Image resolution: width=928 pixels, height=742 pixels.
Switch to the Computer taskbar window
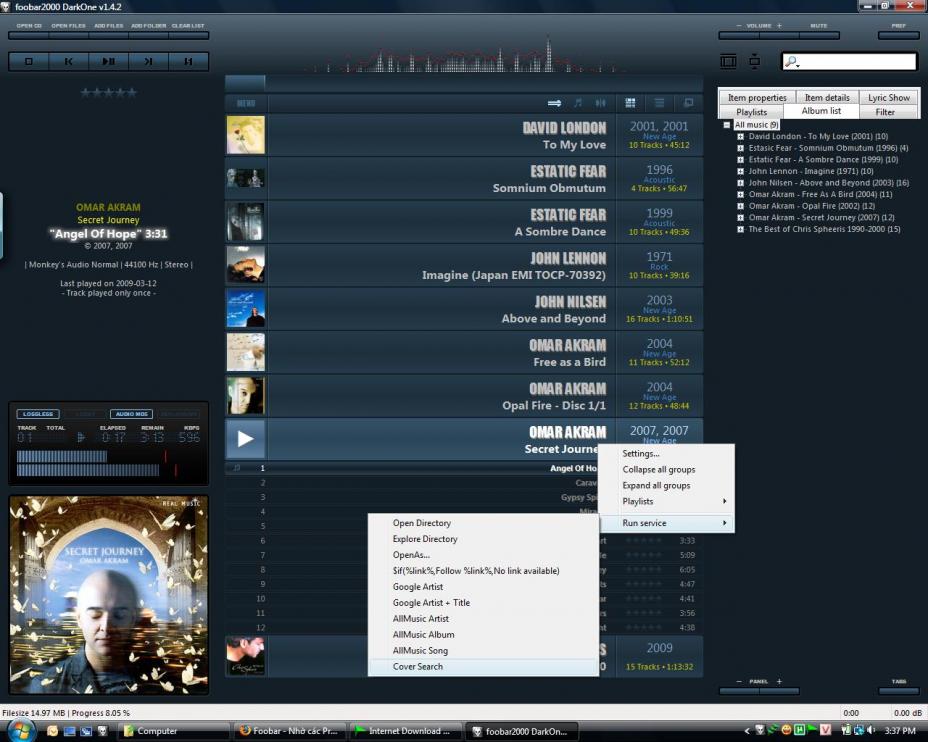pyautogui.click(x=173, y=731)
